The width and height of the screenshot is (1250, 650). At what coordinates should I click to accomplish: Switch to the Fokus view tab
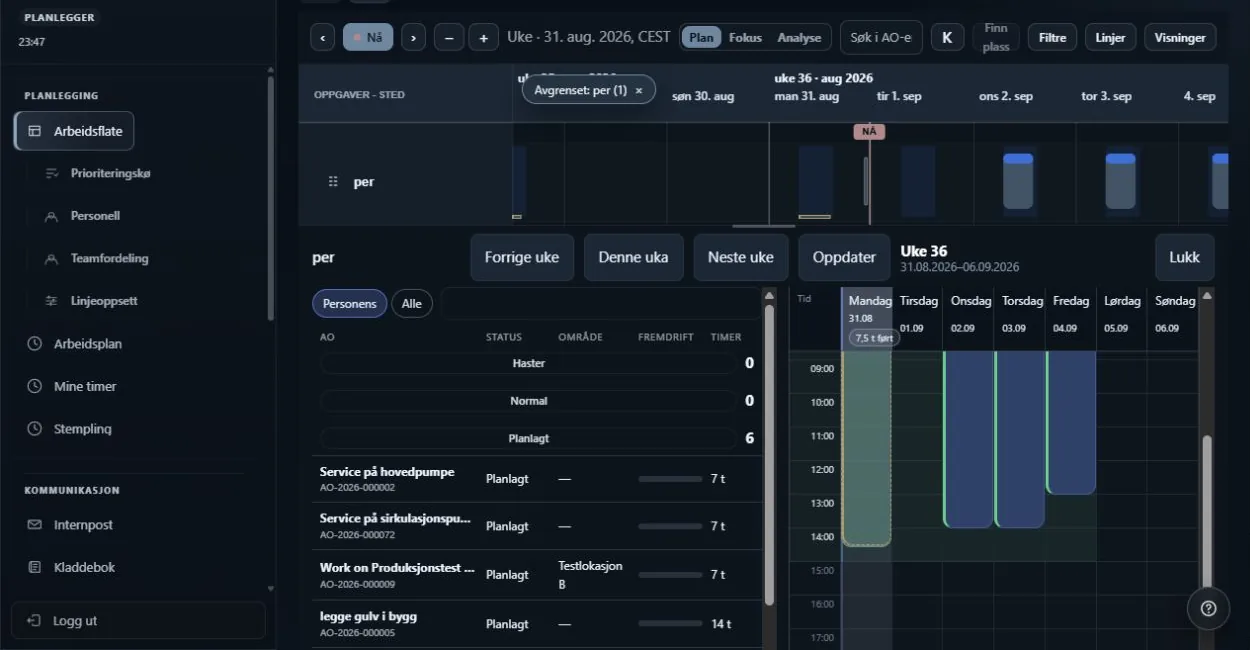745,38
